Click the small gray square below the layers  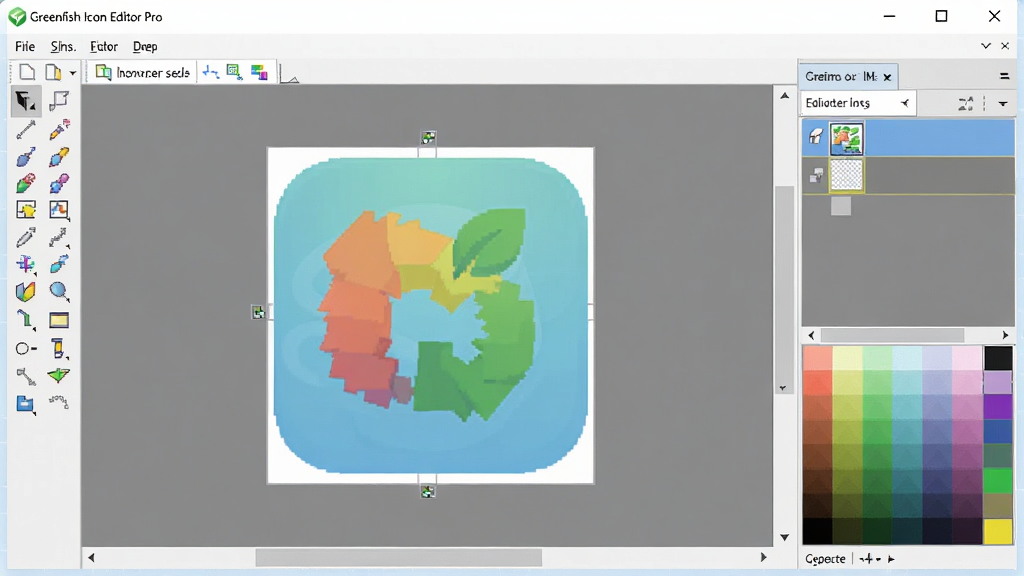pos(841,206)
